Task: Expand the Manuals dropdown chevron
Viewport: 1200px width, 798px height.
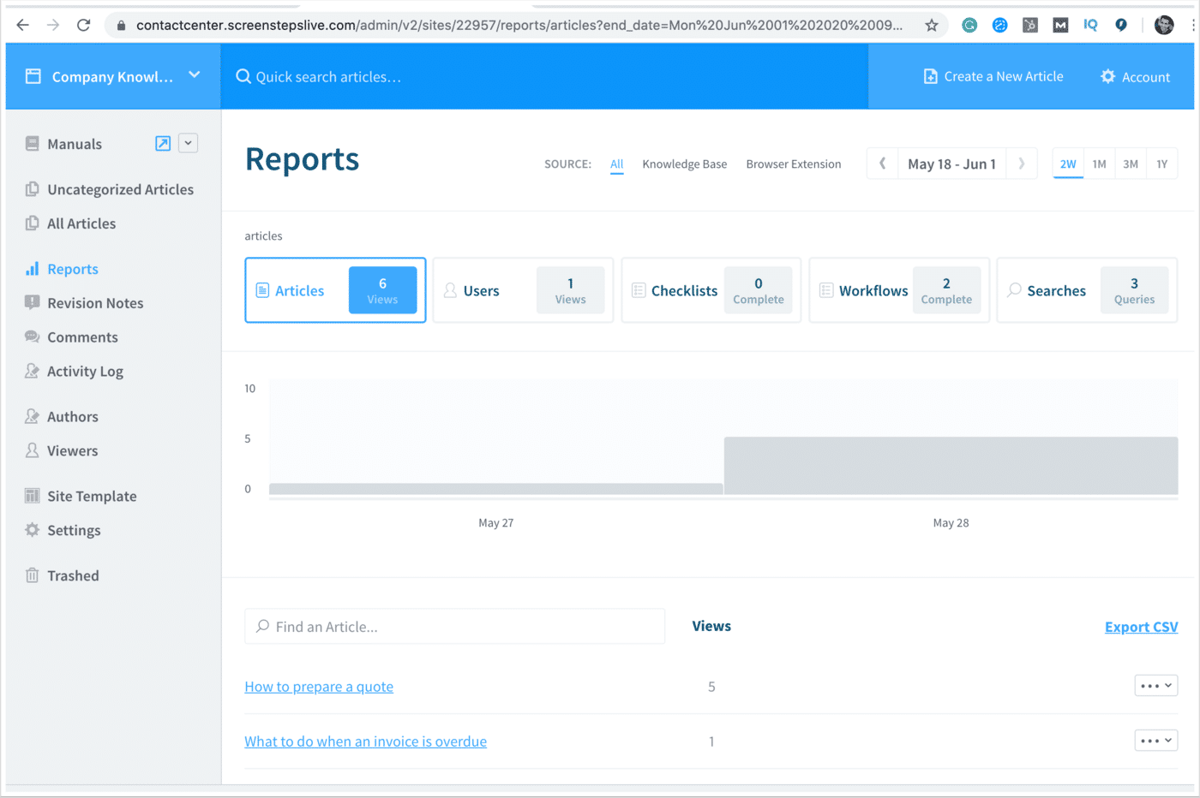Action: tap(186, 143)
